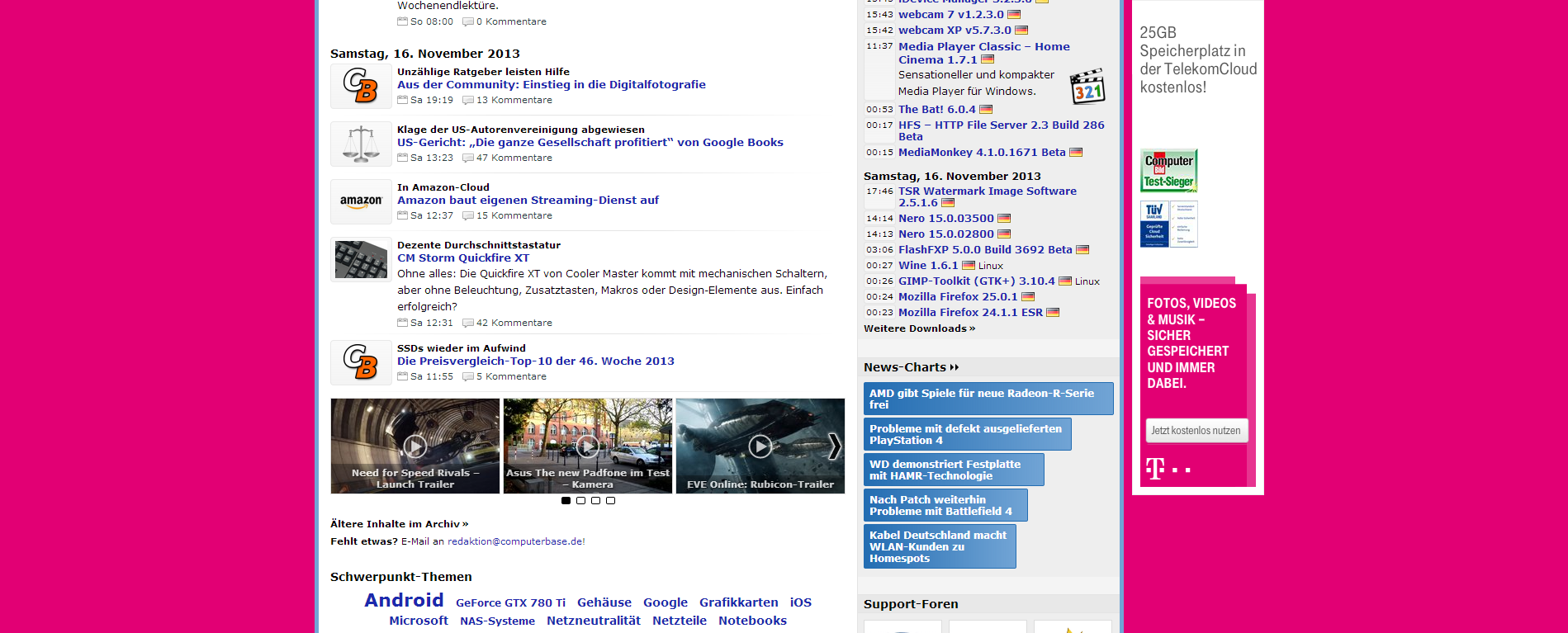Open 'Die Preisvergleich-Top-10 der 46. Woche 2013'

click(x=536, y=361)
